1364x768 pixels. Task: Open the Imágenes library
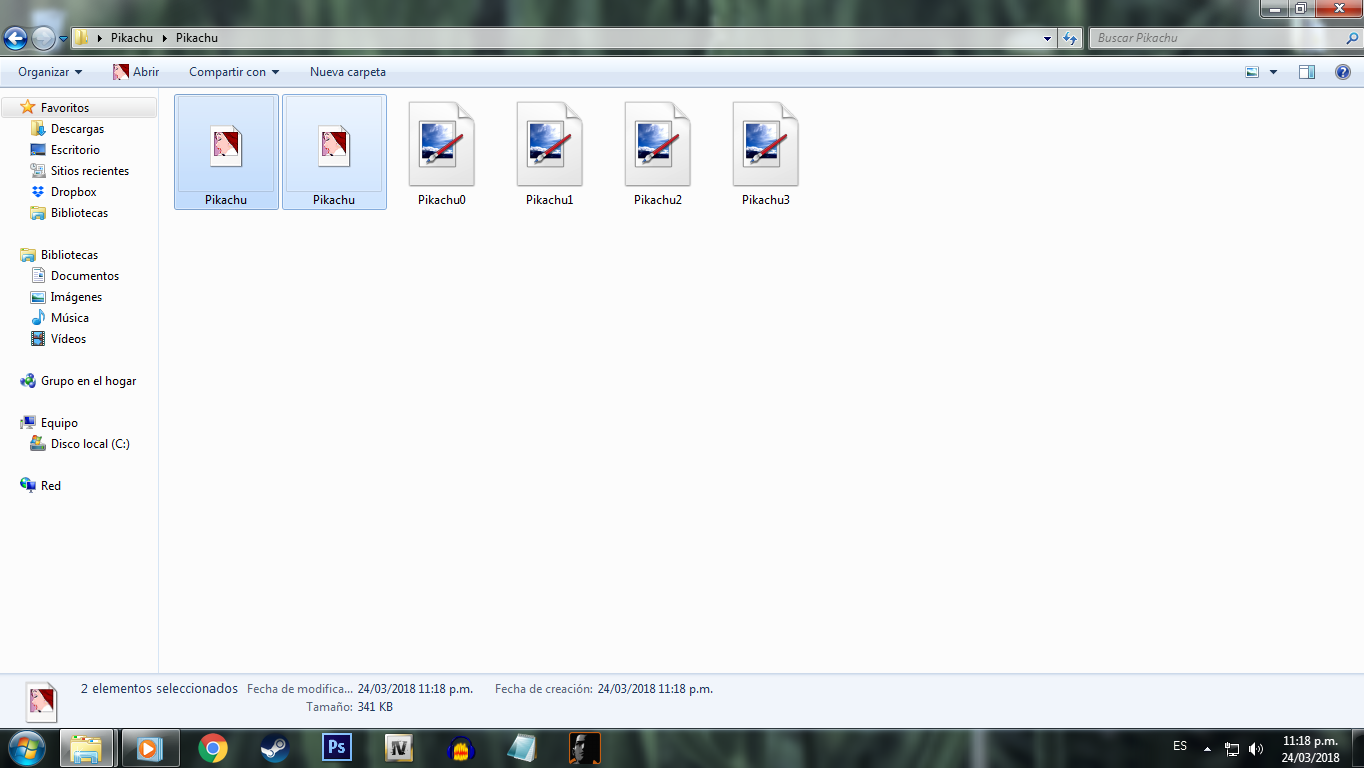point(76,297)
